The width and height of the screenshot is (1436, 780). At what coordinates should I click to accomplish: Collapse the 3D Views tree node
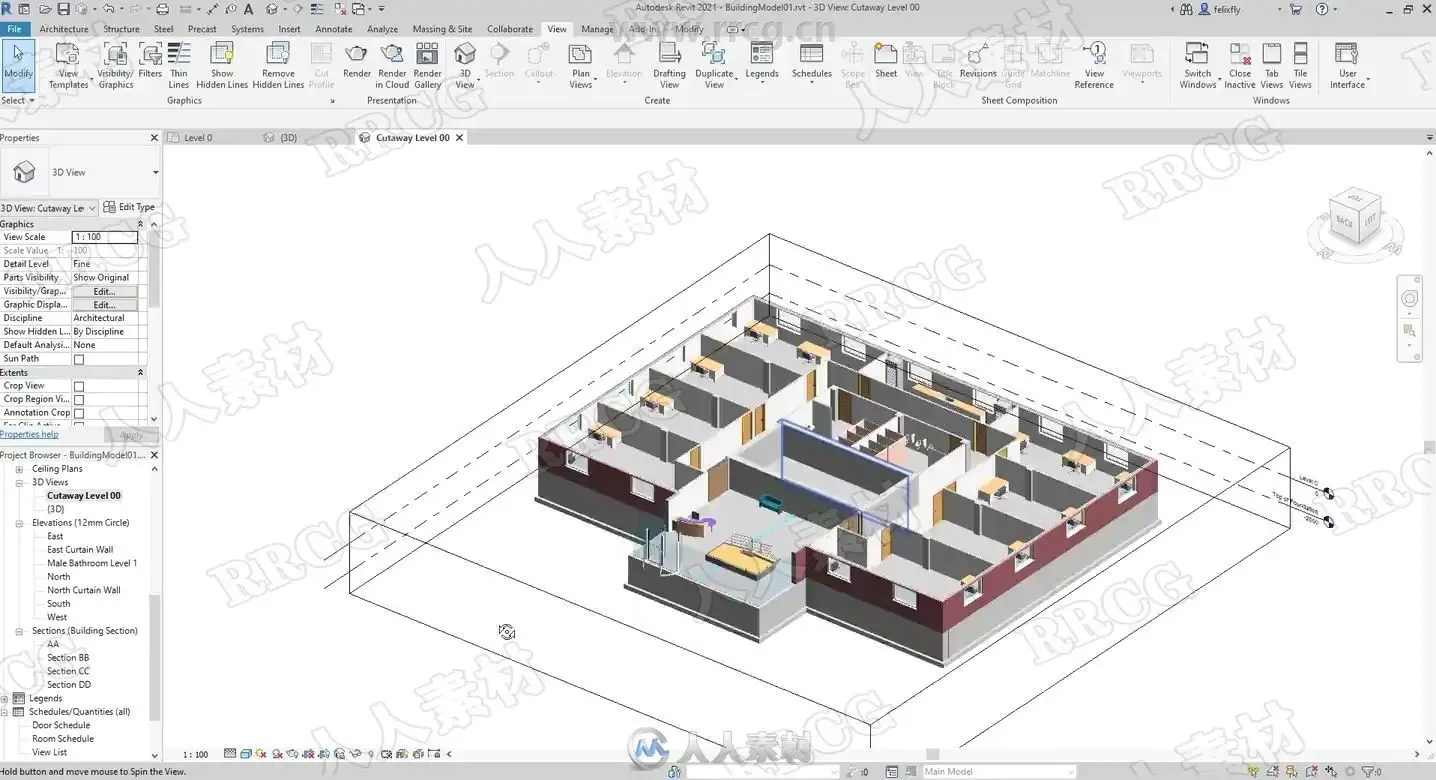point(19,483)
